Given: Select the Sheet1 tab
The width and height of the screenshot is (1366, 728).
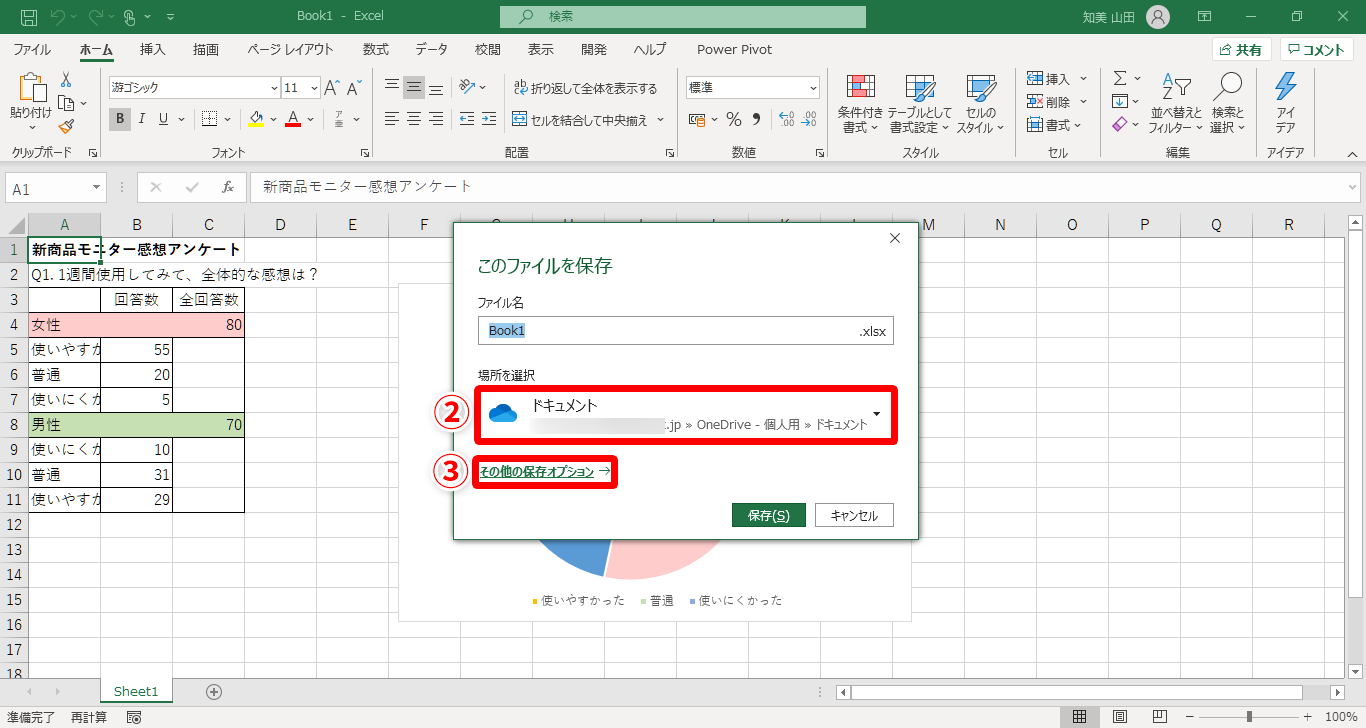Looking at the screenshot, I should (x=136, y=691).
